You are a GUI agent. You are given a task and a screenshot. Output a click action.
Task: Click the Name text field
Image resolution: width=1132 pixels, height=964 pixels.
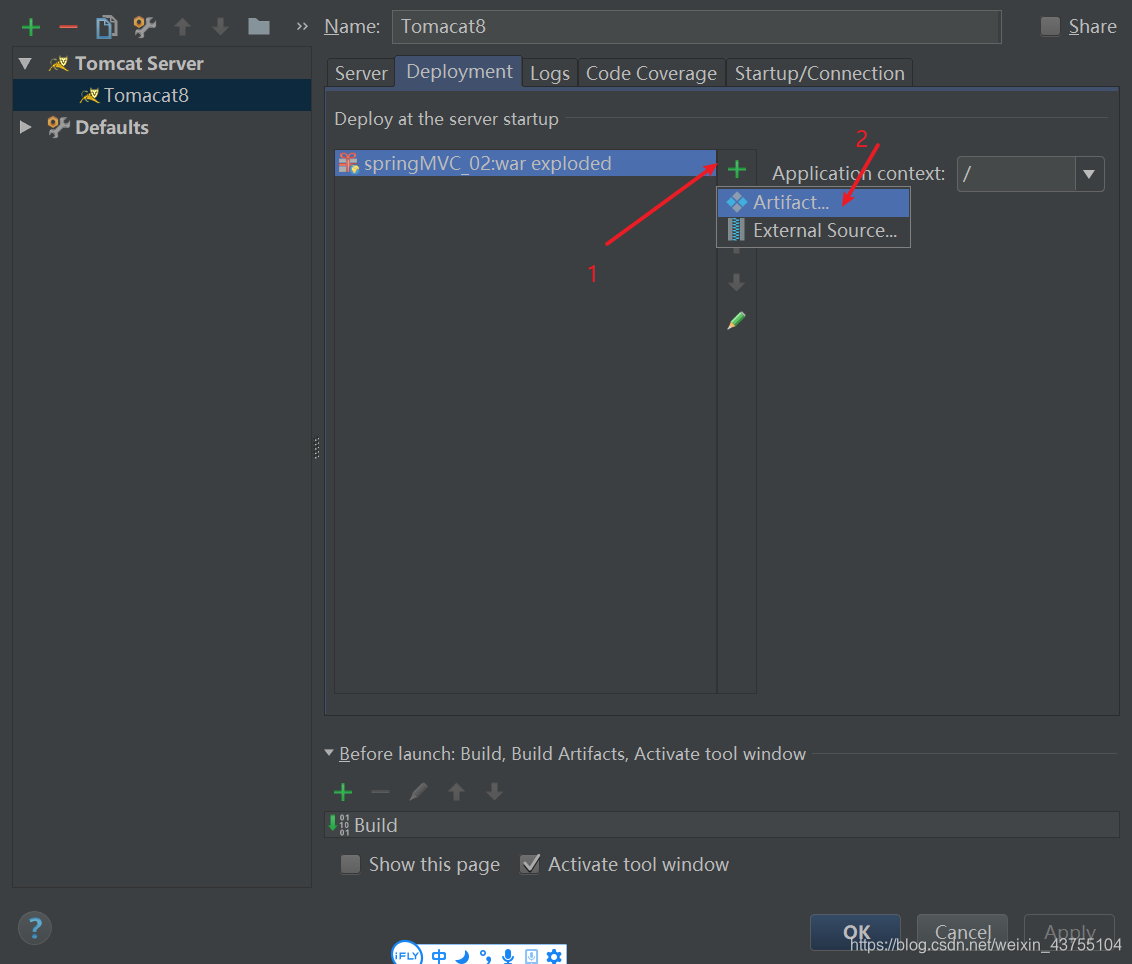(x=697, y=27)
